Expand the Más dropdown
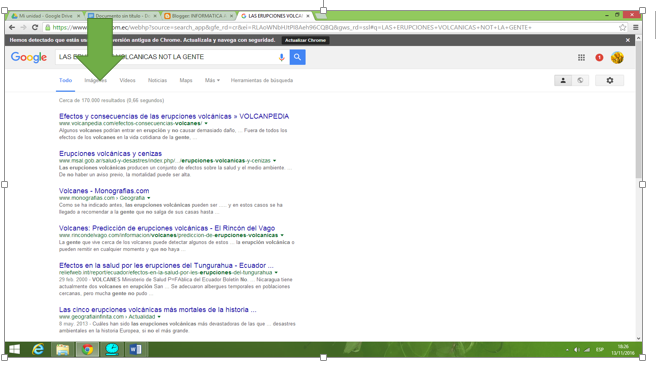 [x=212, y=80]
